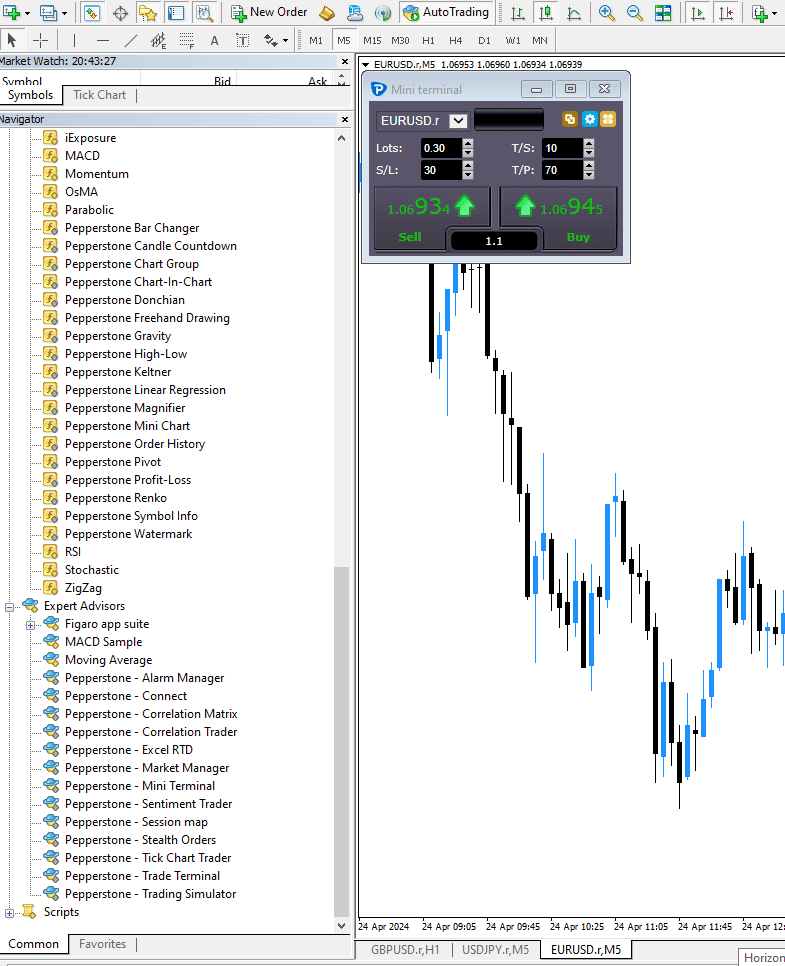
Task: Enable Chart Shift icon
Action: pos(726,12)
